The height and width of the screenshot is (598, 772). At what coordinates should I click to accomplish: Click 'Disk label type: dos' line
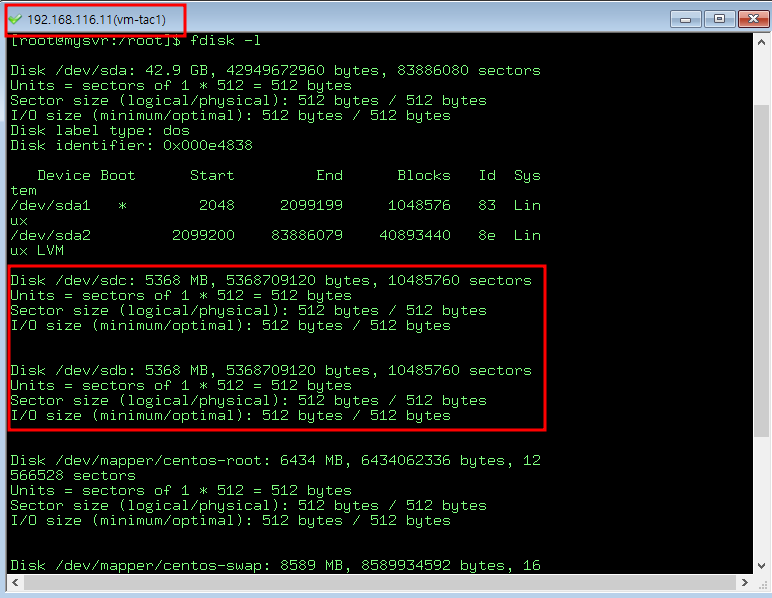coord(100,130)
